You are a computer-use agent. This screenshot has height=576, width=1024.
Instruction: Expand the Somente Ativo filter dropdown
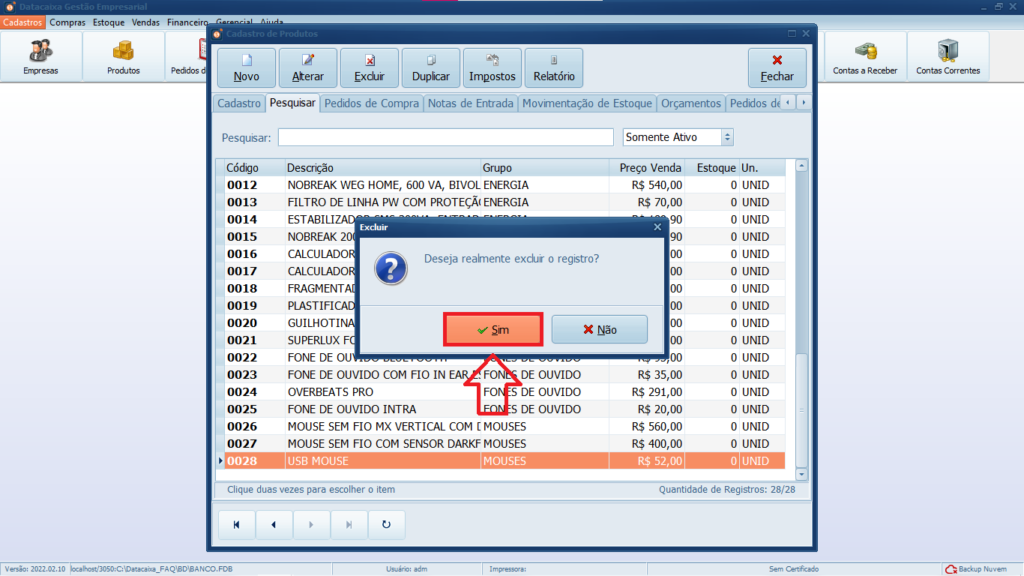coord(727,137)
